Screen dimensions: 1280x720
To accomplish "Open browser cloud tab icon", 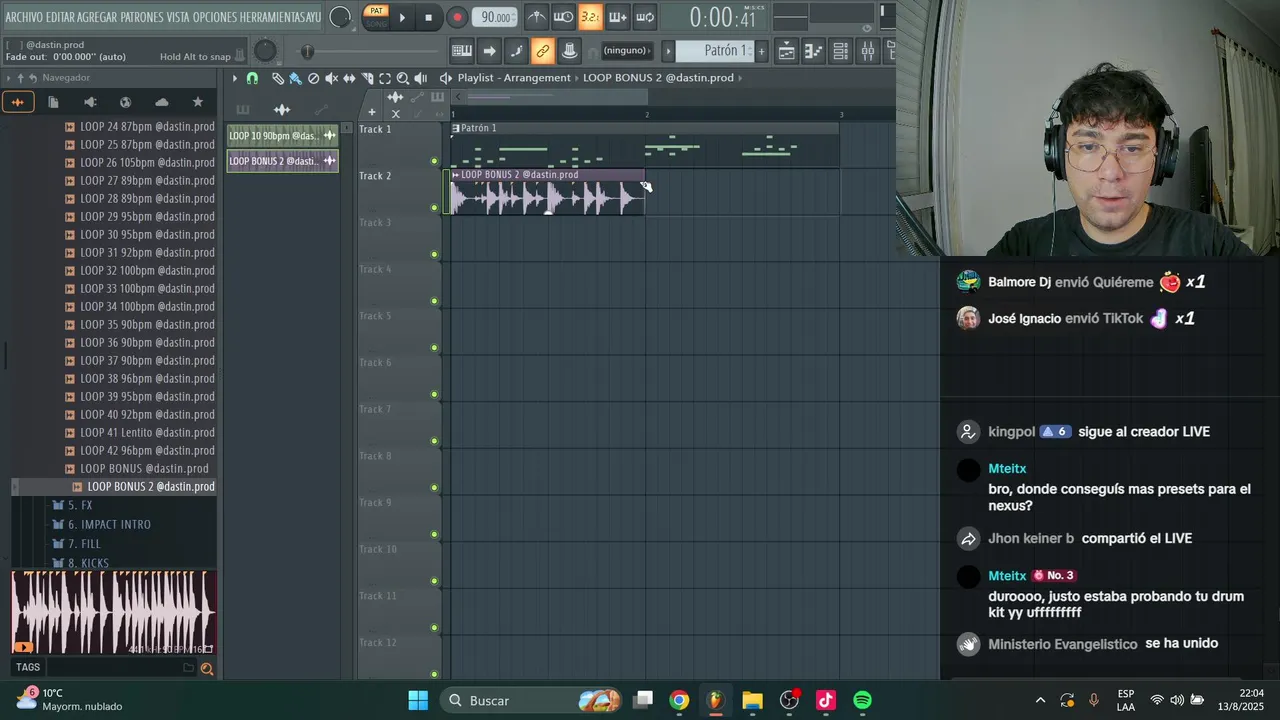I will click(x=161, y=102).
